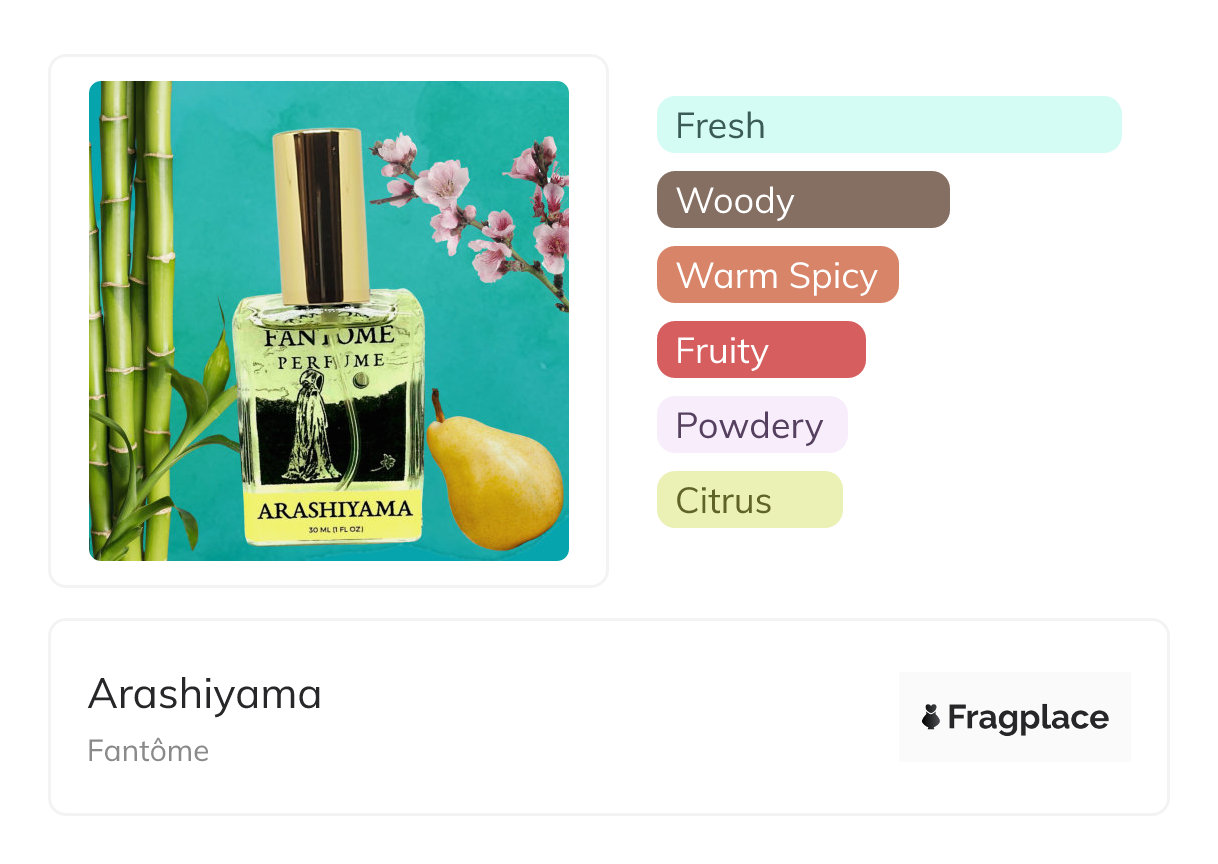
Task: Click the Warm Spicy accord bar
Action: 777,275
